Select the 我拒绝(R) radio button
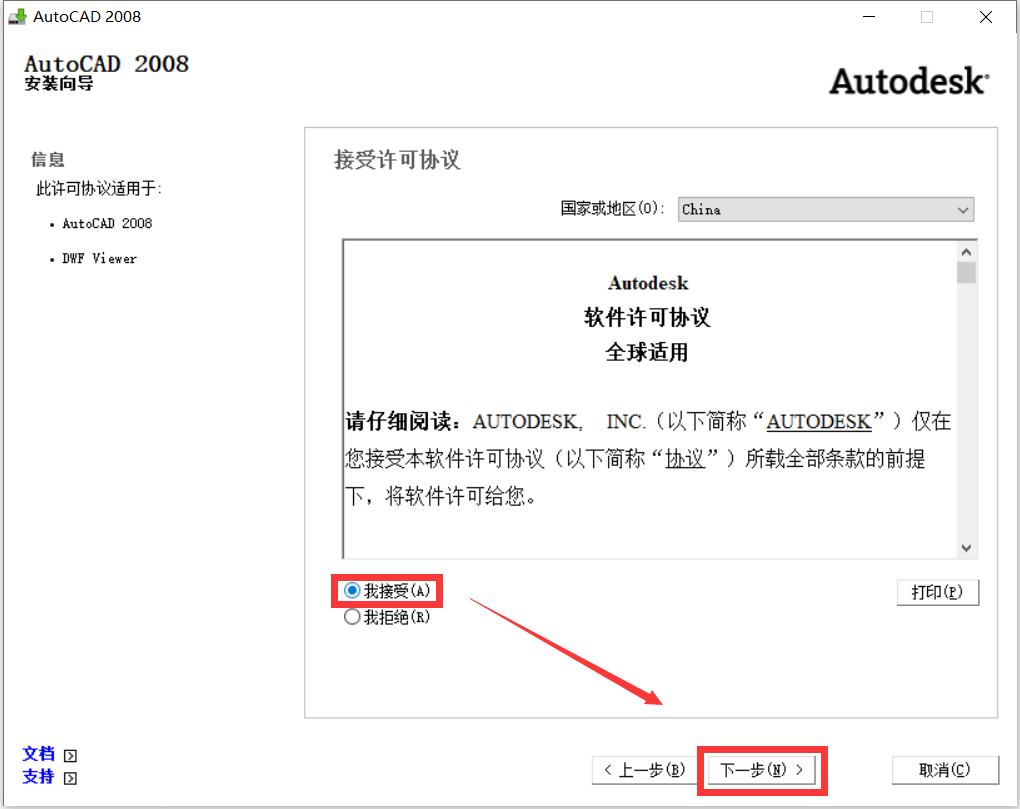Screen dimensions: 1020x809 point(386,617)
